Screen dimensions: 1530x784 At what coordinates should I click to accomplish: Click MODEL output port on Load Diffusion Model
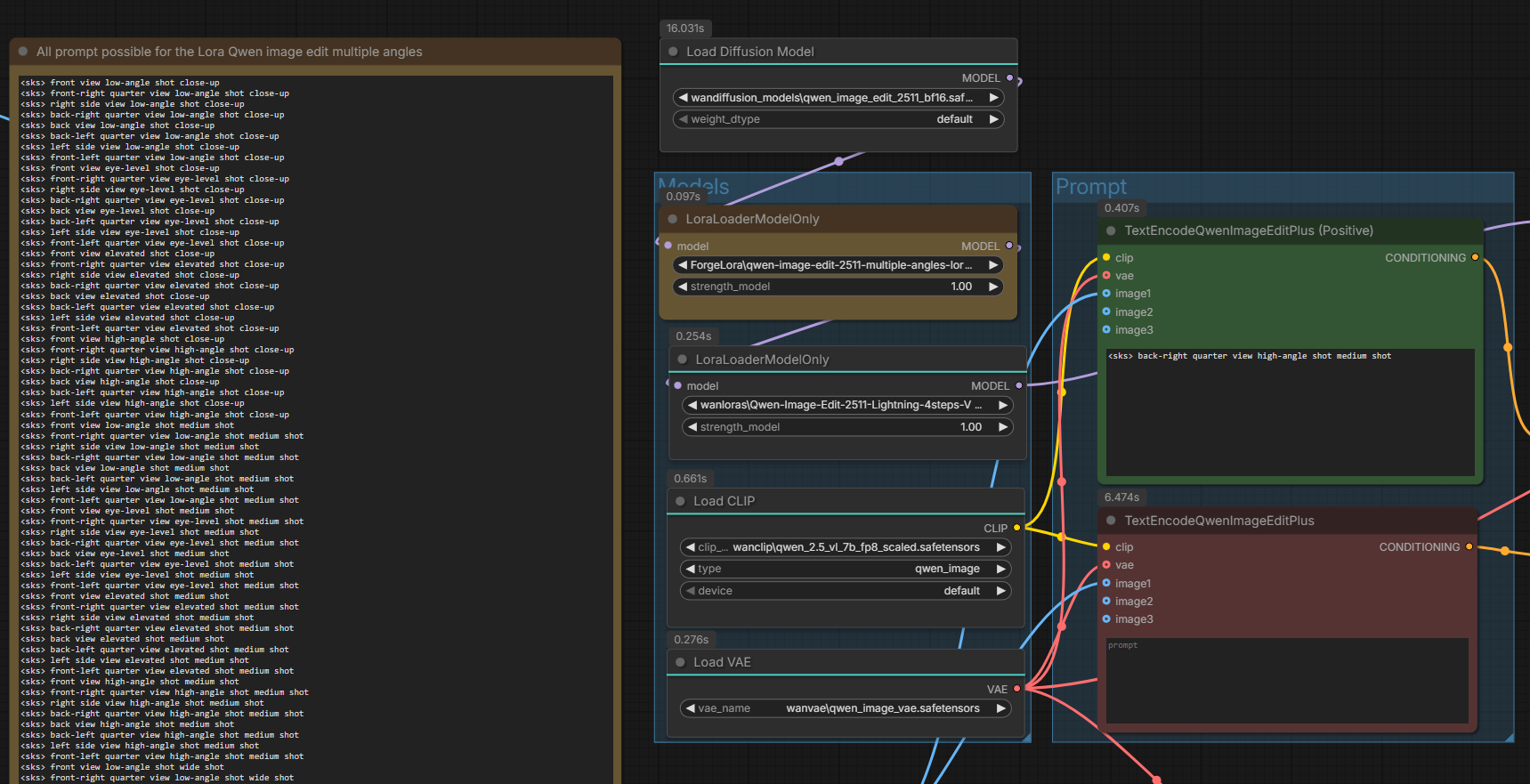pyautogui.click(x=1009, y=78)
